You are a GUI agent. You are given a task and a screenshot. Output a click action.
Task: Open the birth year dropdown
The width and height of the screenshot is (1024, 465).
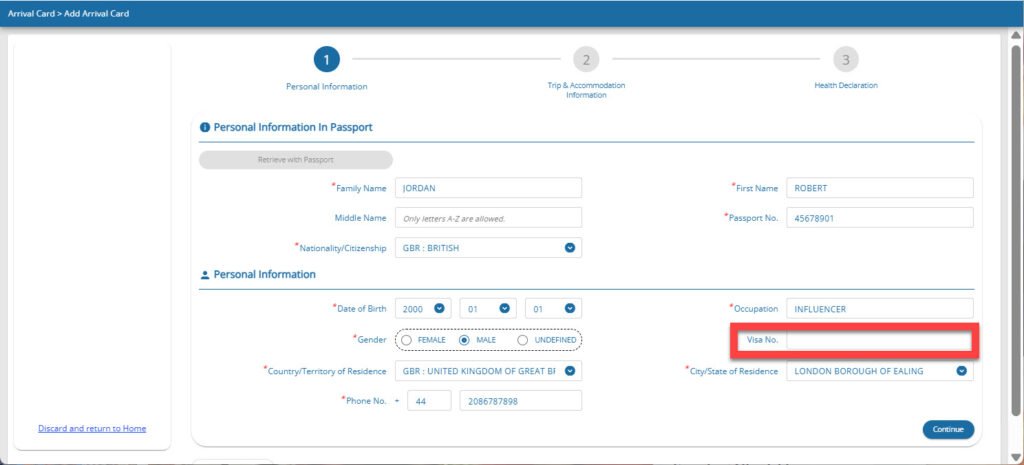coord(423,308)
